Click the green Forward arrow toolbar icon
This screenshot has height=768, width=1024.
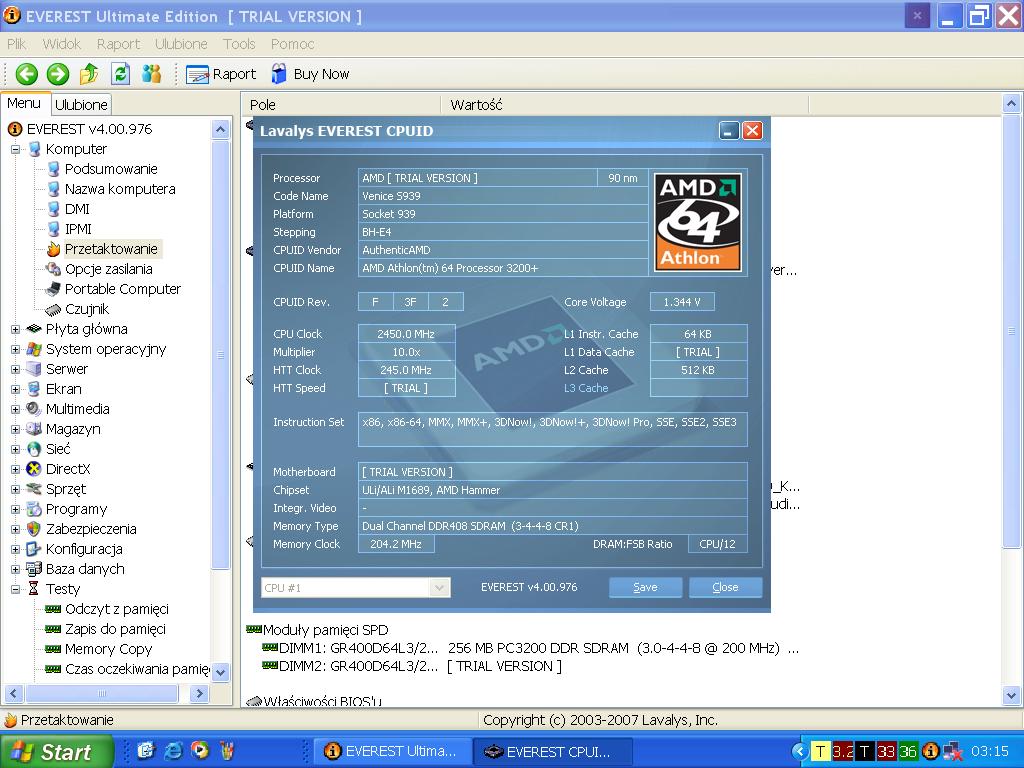pyautogui.click(x=57, y=74)
